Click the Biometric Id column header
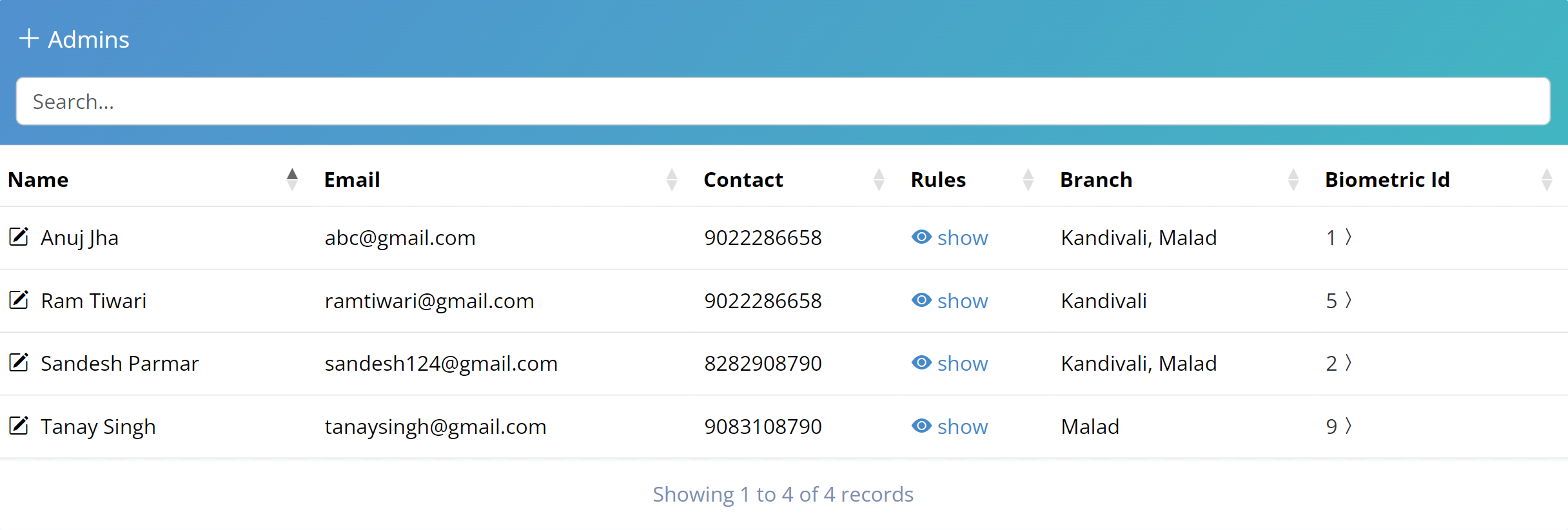Screen dimensions: 1568x530 click(x=1387, y=179)
